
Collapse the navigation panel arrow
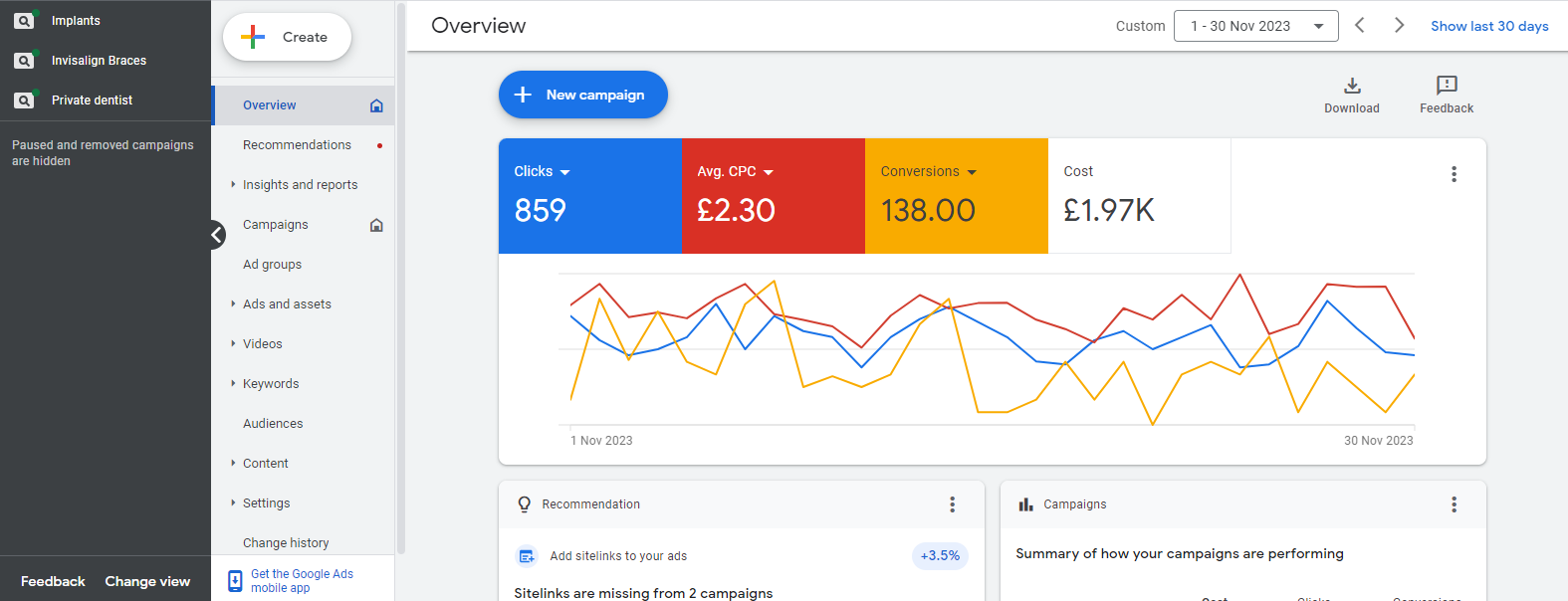217,235
